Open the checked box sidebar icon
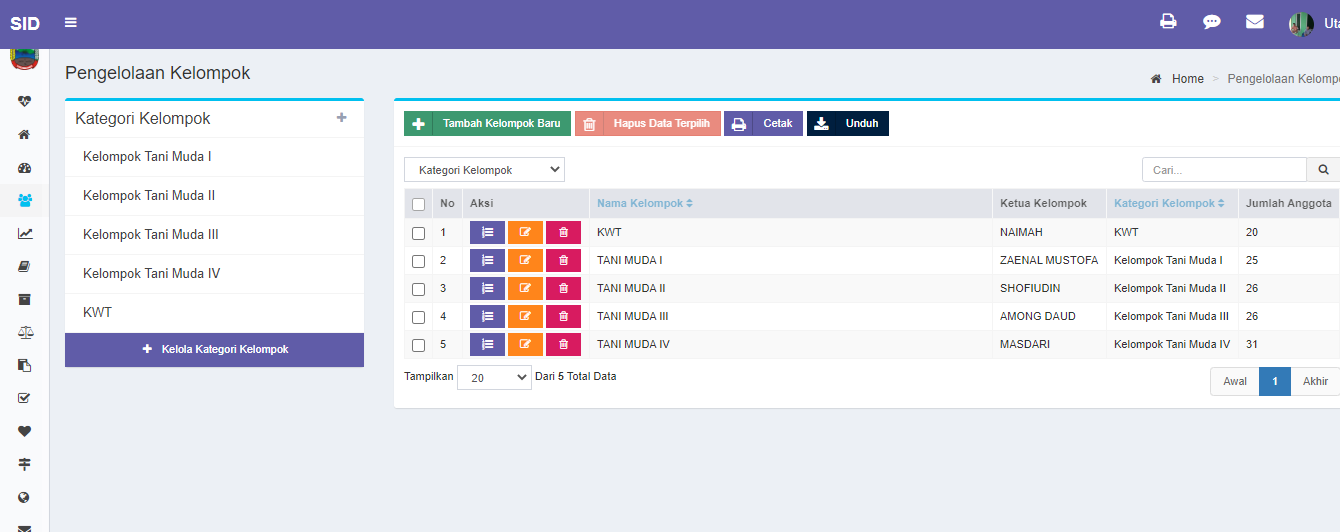 coord(25,398)
